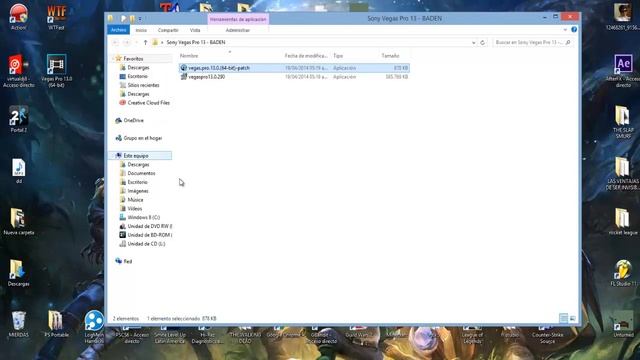Launch the After Effects desktop shortcut
The image size is (640, 360).
[623, 71]
